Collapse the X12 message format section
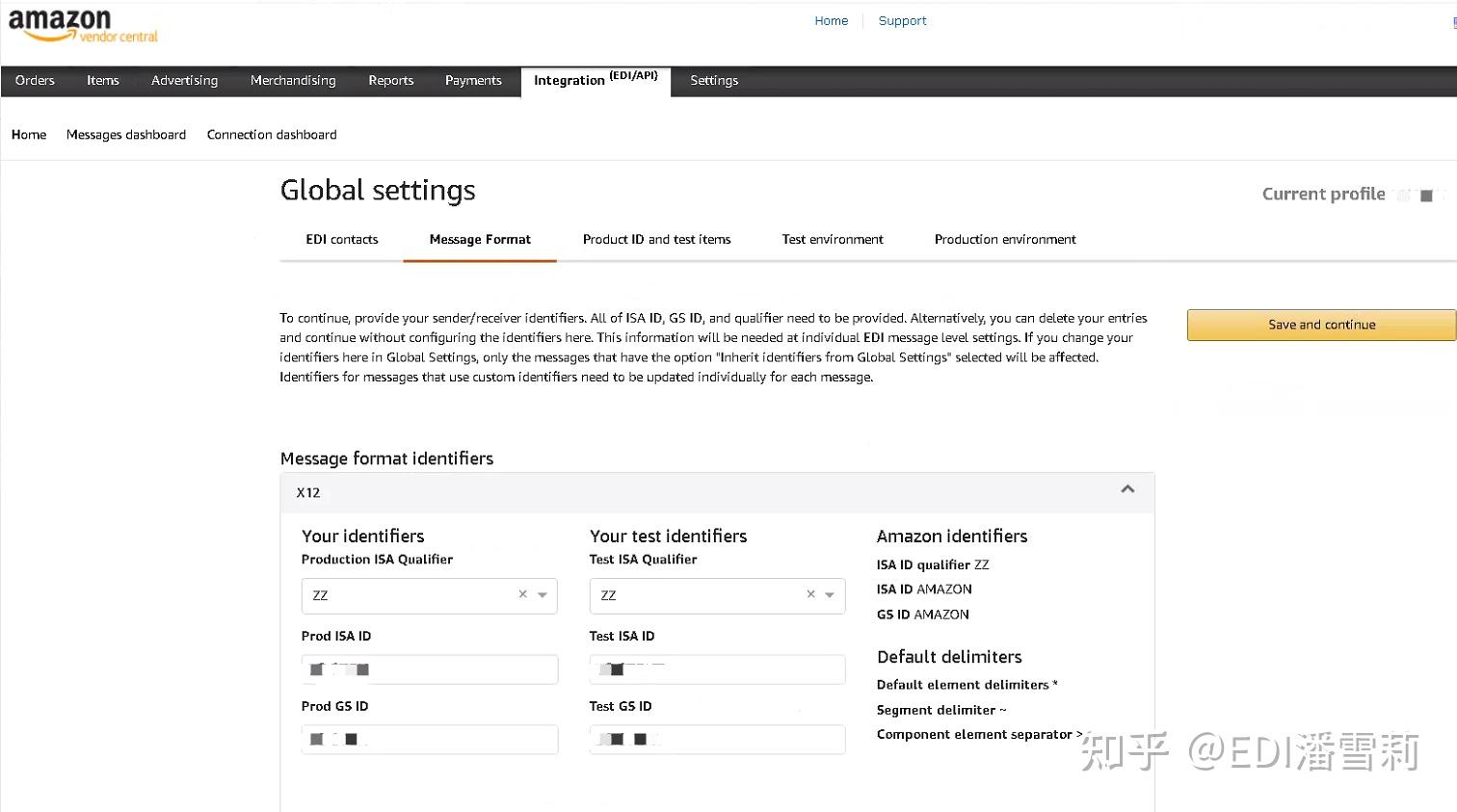 click(x=1126, y=489)
